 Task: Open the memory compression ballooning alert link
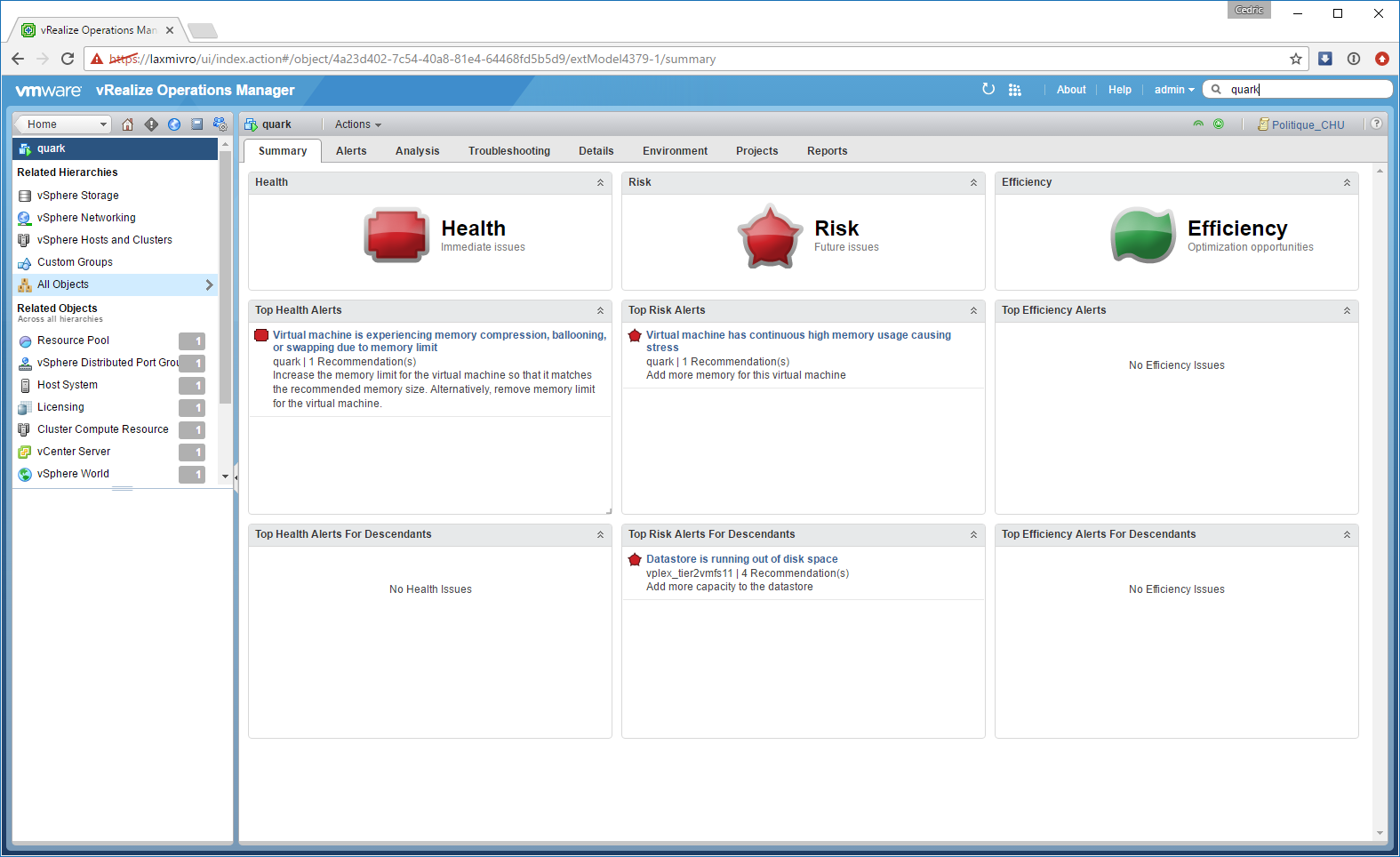(439, 341)
